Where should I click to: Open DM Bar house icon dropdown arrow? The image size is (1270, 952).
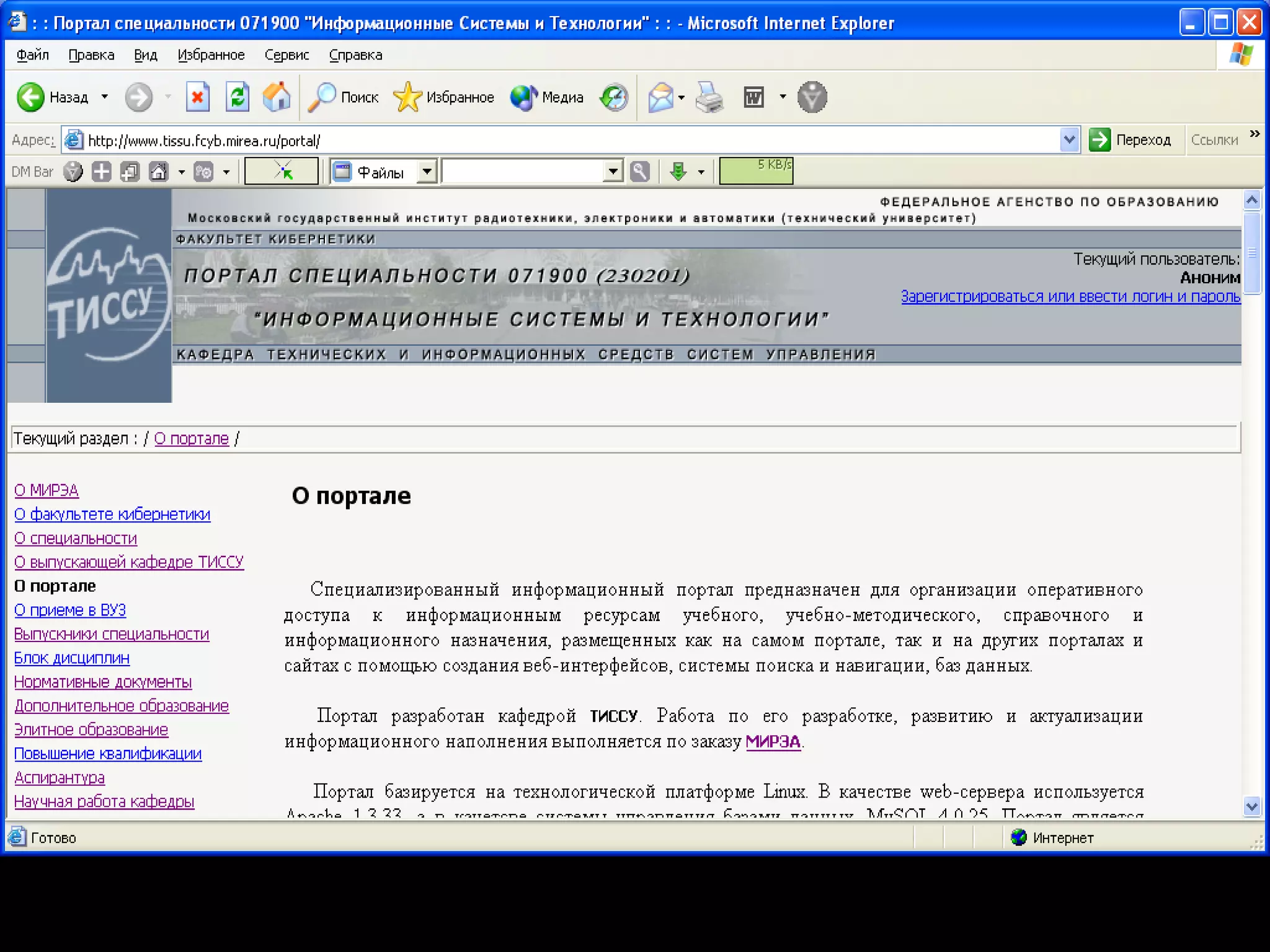pyautogui.click(x=181, y=172)
